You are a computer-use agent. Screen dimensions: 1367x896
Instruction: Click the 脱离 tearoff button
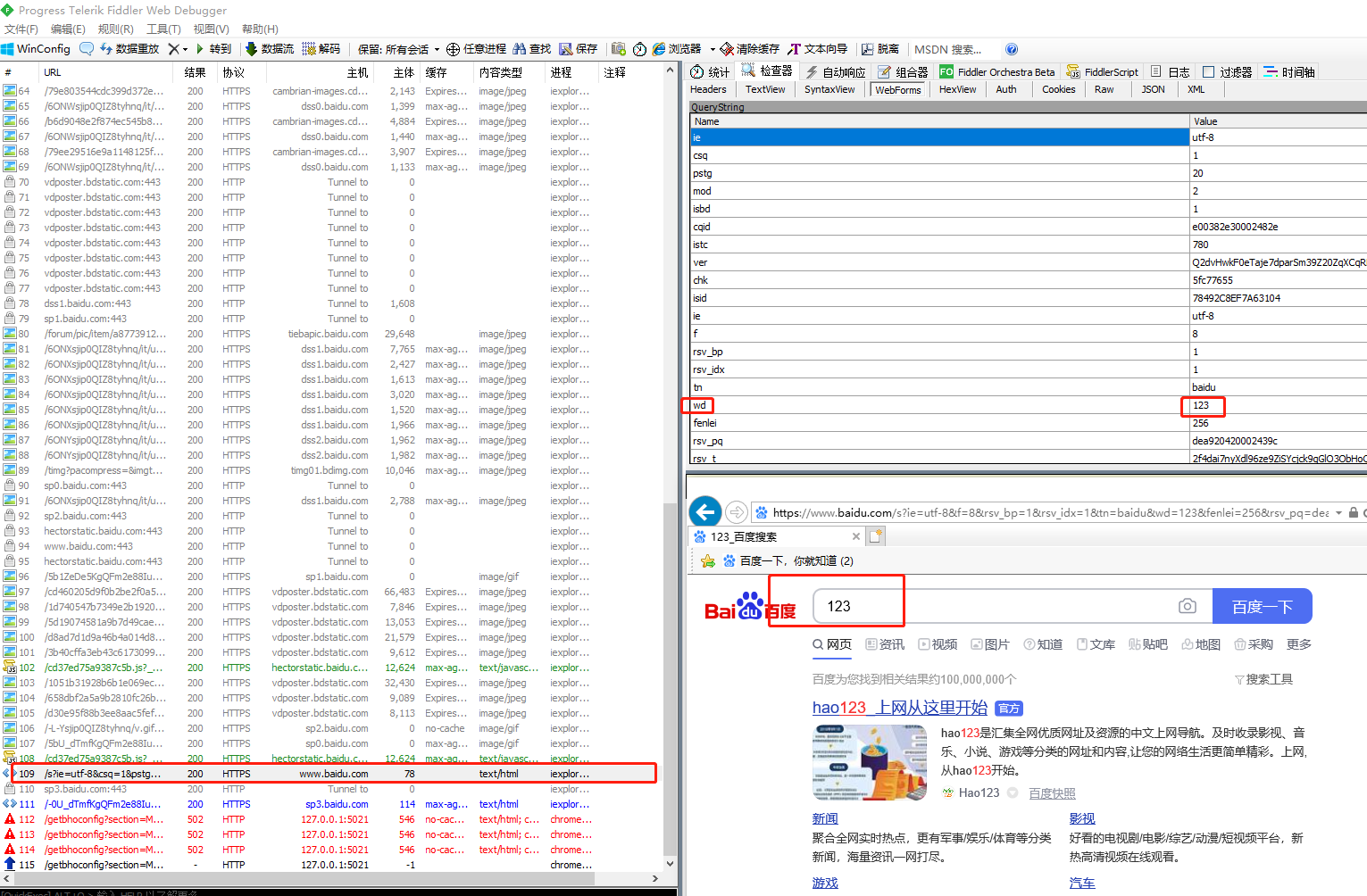coord(880,49)
